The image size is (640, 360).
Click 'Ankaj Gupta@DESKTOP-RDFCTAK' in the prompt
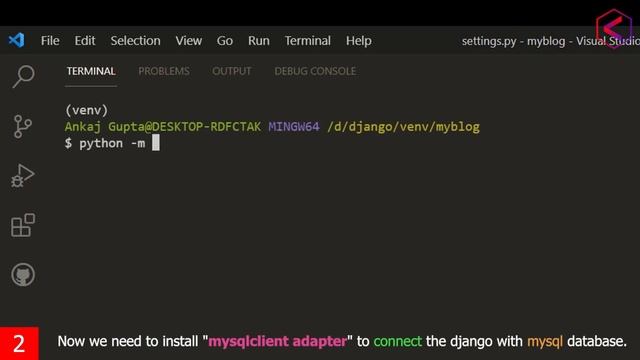[x=162, y=127]
